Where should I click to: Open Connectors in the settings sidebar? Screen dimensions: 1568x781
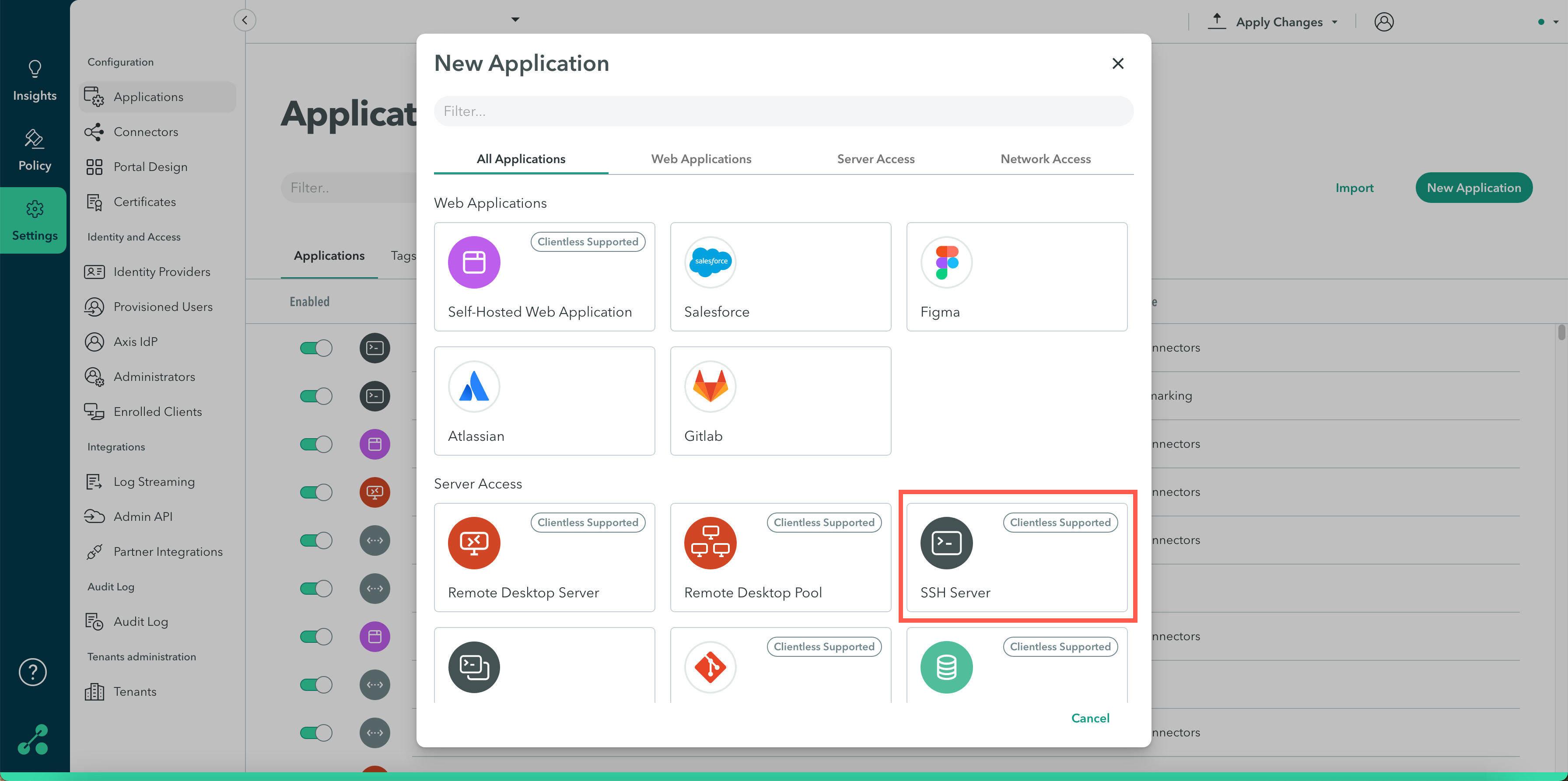[x=146, y=132]
